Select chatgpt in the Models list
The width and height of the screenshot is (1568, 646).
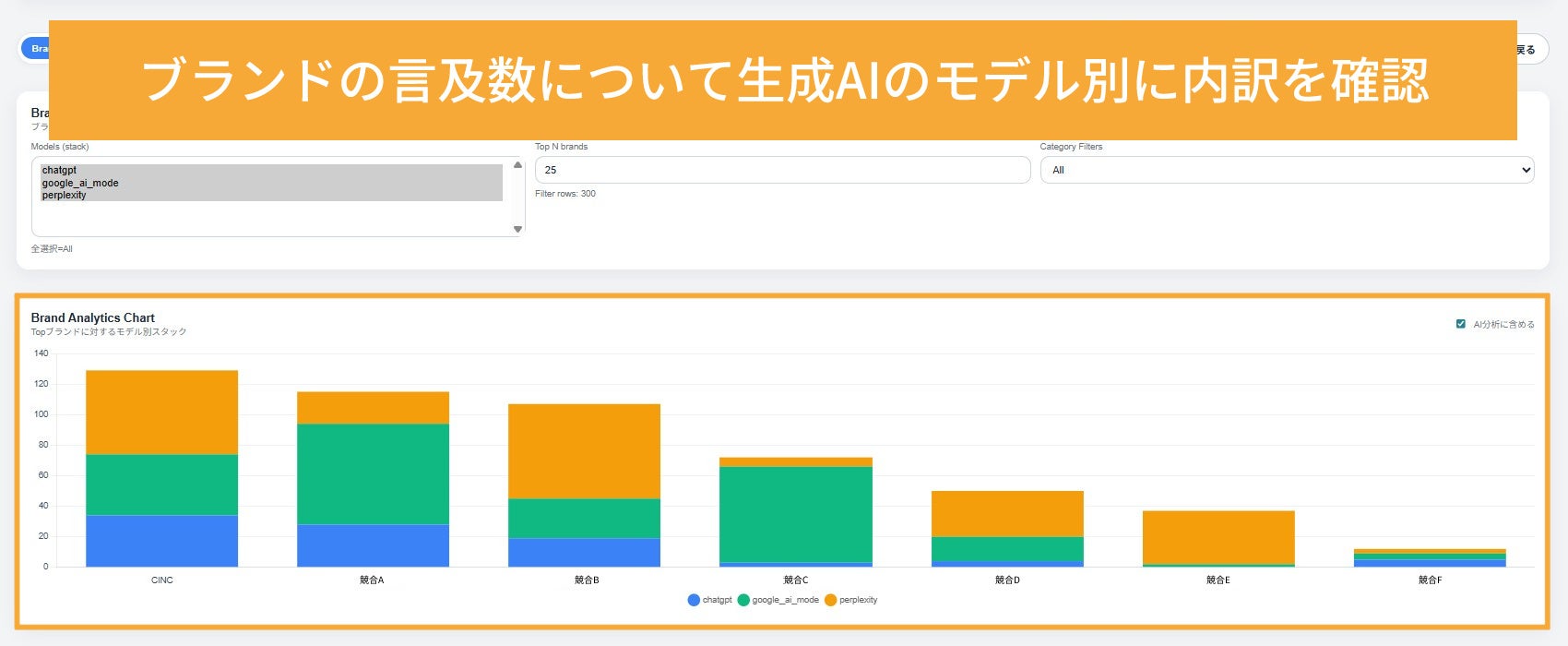click(x=271, y=170)
